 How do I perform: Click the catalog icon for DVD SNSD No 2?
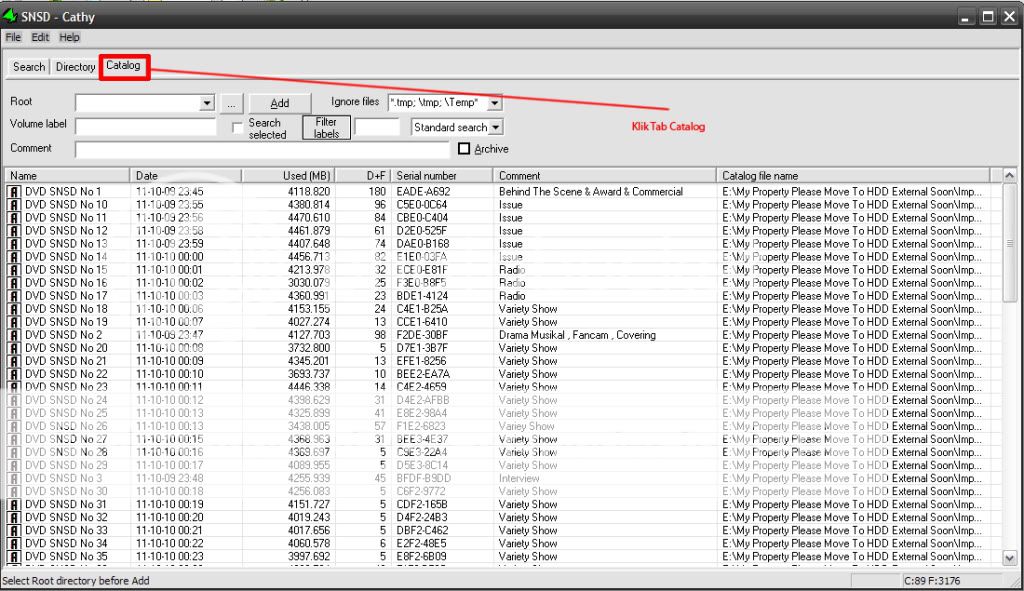point(14,336)
